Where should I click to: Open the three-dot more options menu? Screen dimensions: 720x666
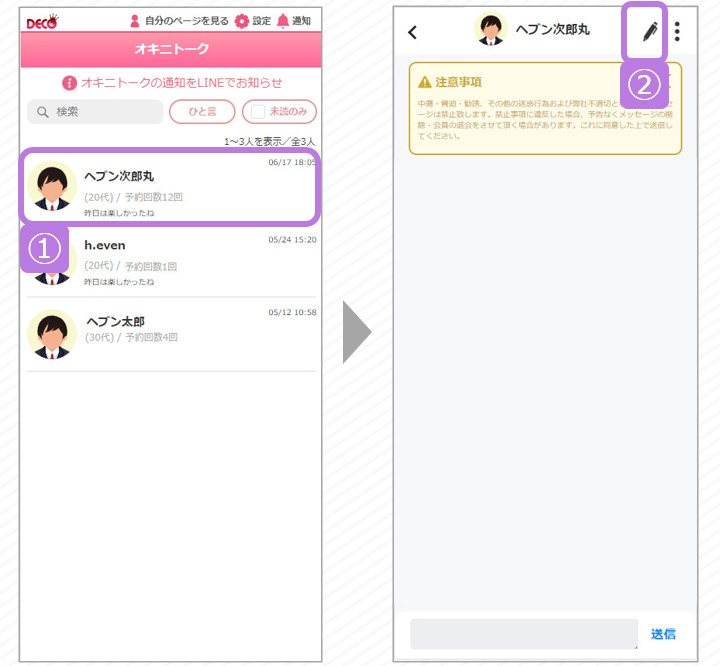pos(677,31)
